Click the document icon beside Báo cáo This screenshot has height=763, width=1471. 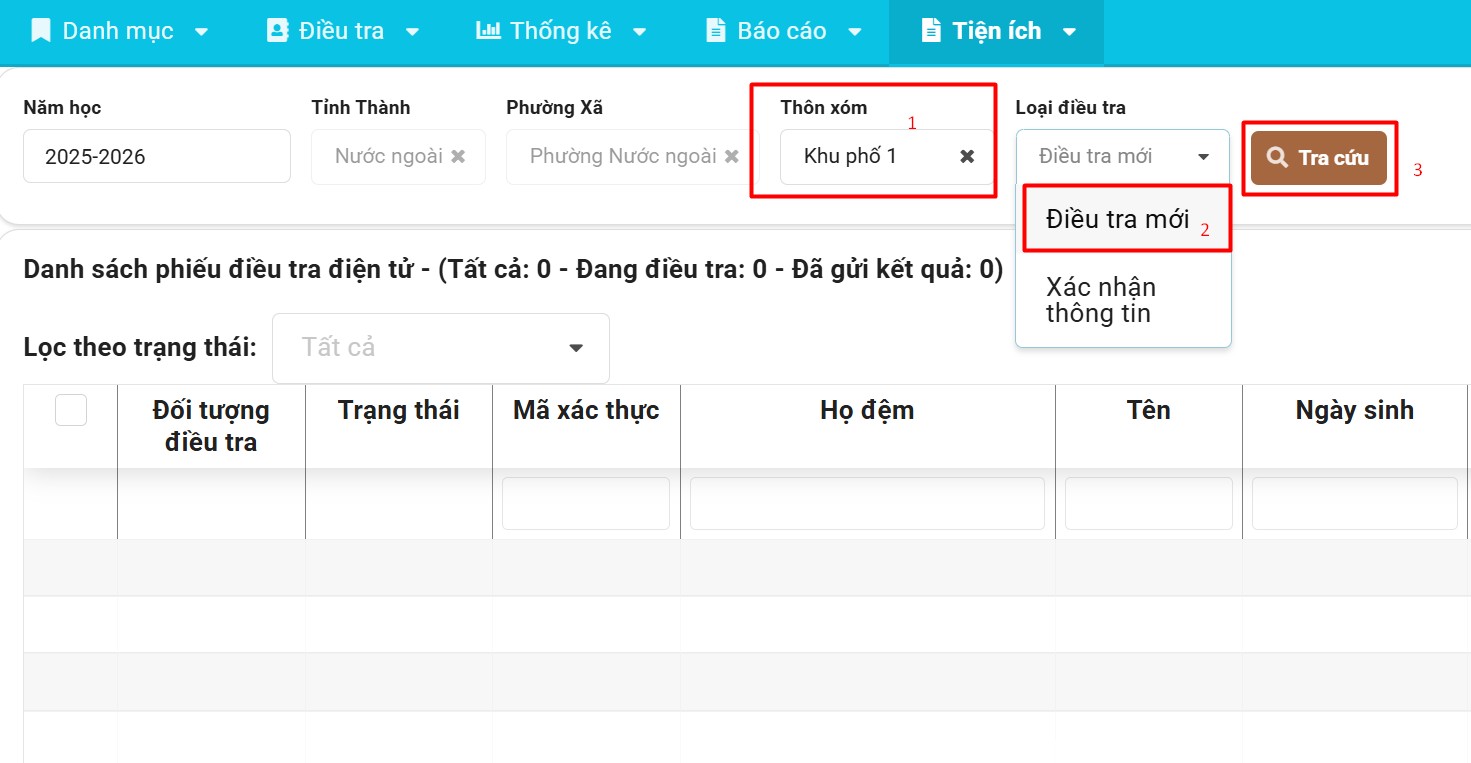tap(715, 31)
